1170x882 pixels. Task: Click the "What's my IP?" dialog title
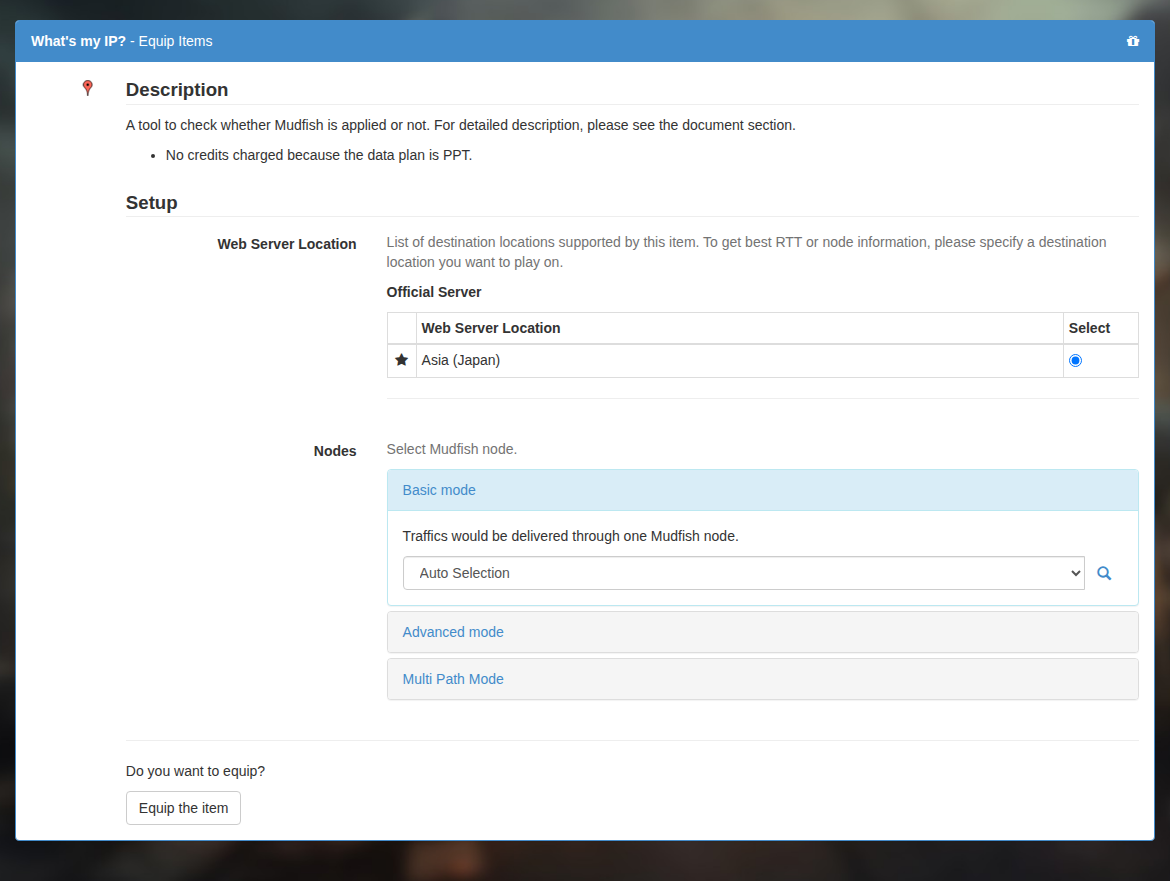tap(78, 41)
